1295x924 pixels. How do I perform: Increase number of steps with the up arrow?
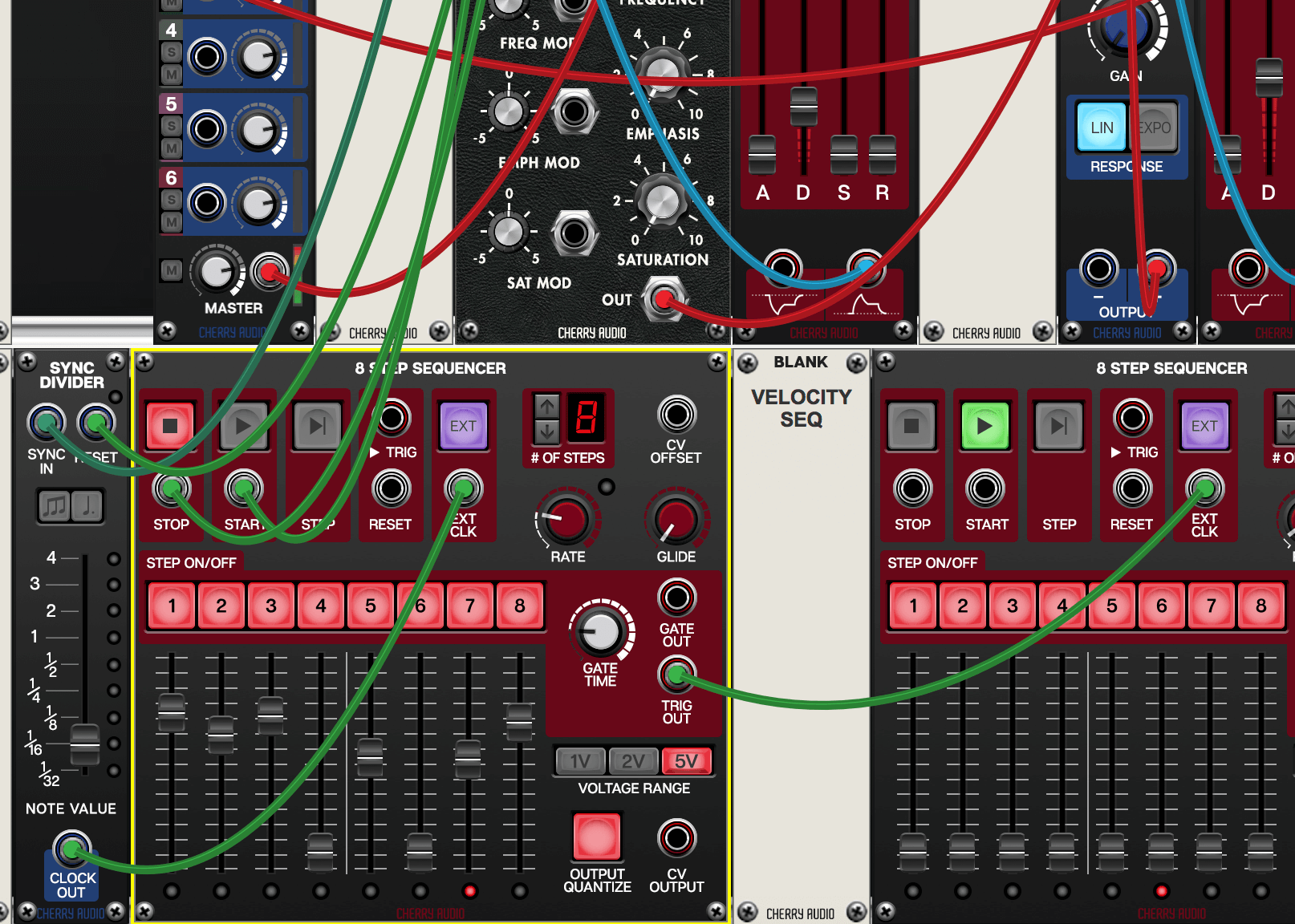point(547,407)
